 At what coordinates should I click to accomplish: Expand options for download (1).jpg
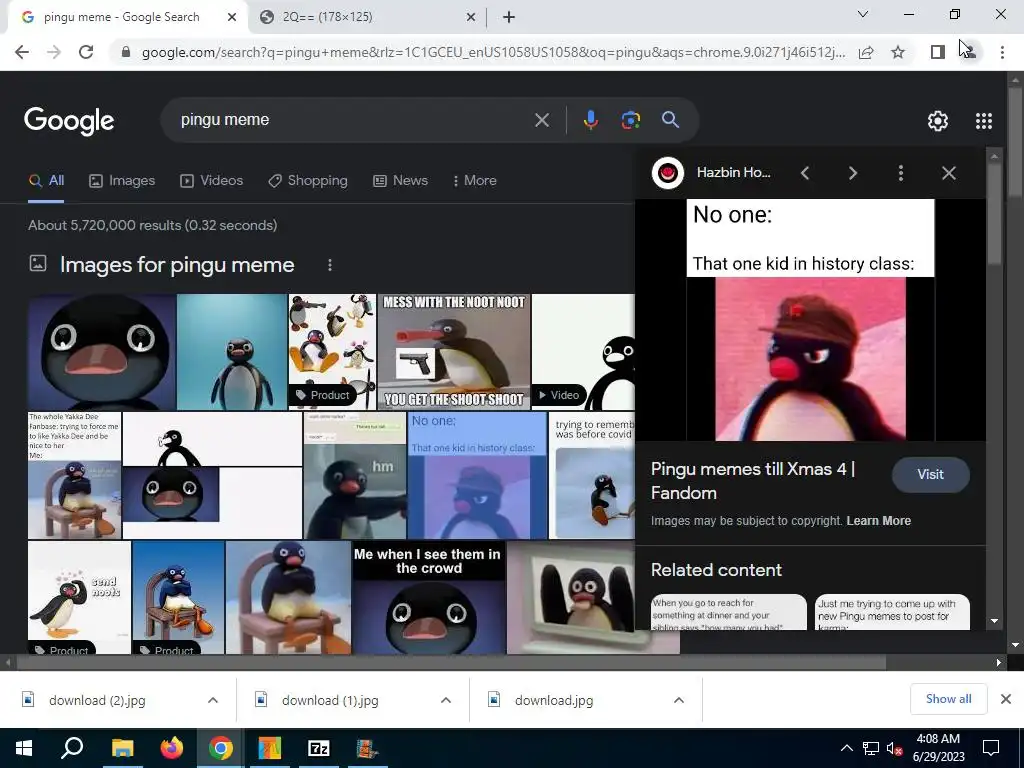click(446, 700)
